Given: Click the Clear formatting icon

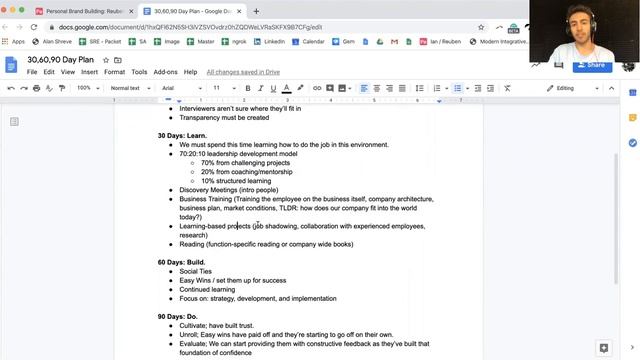Looking at the screenshot, I should tap(507, 88).
